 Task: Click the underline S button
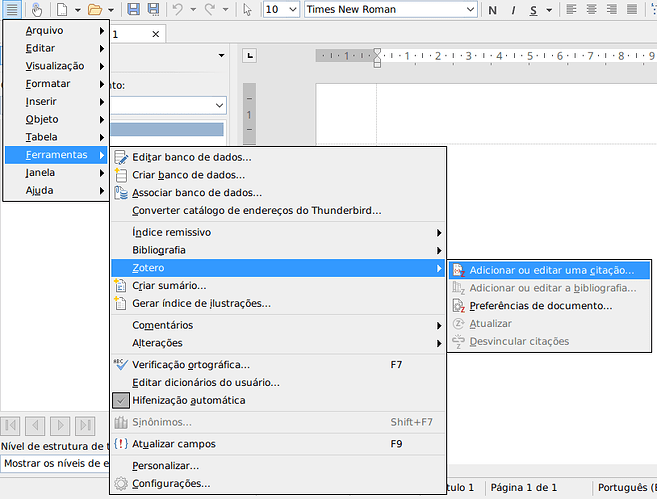tap(535, 10)
